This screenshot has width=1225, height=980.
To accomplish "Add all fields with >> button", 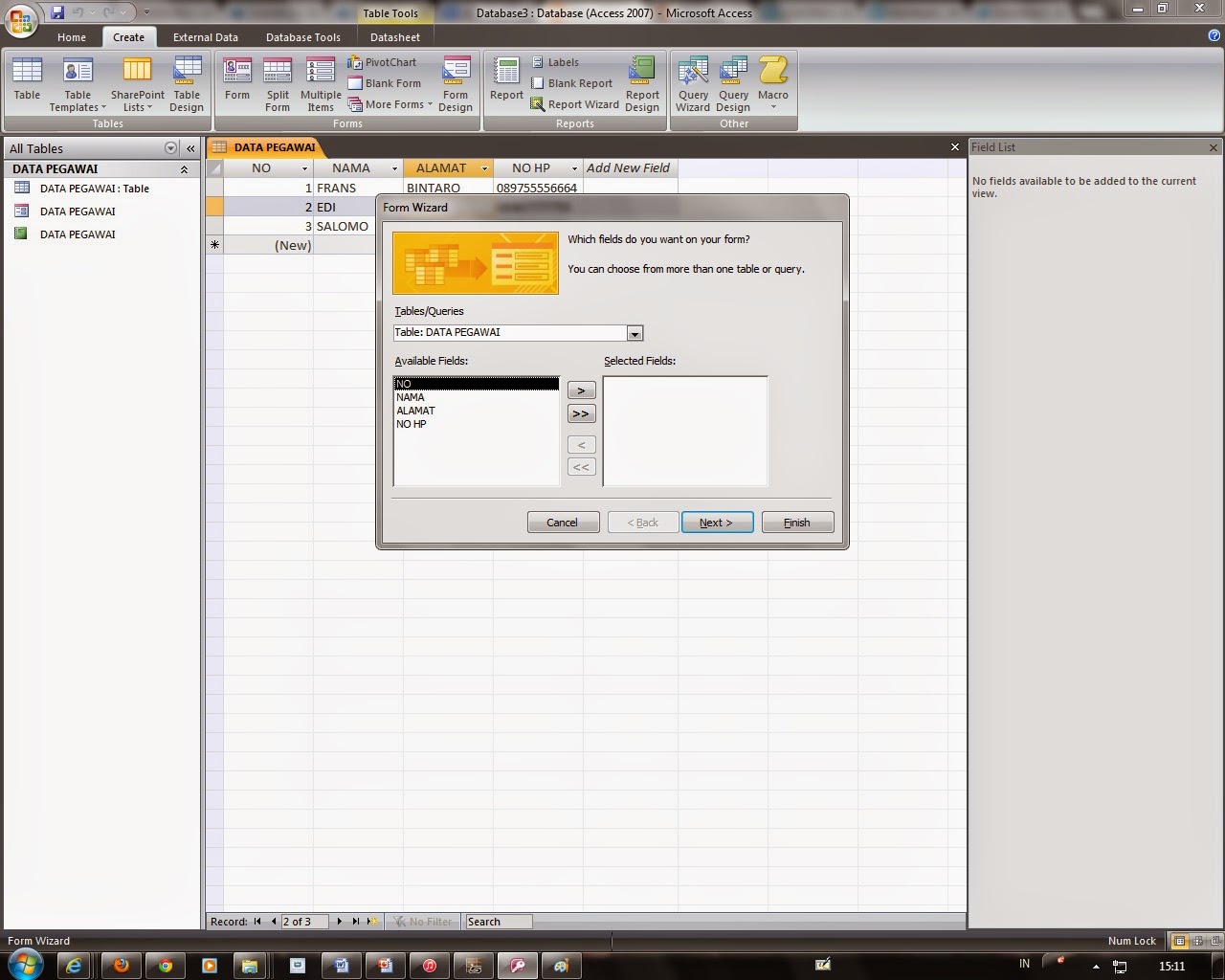I will pos(581,413).
